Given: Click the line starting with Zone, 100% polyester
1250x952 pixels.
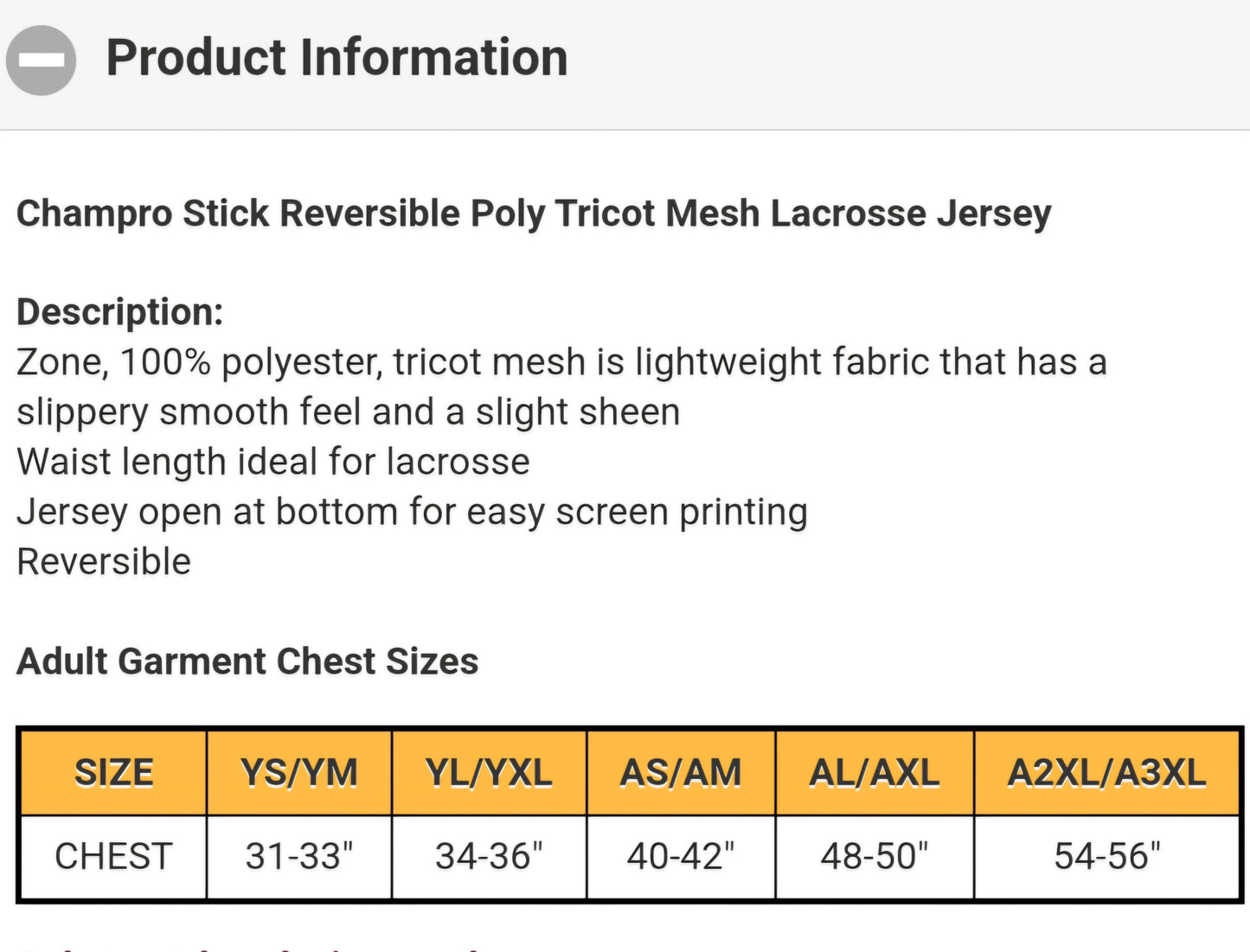Looking at the screenshot, I should 561,361.
